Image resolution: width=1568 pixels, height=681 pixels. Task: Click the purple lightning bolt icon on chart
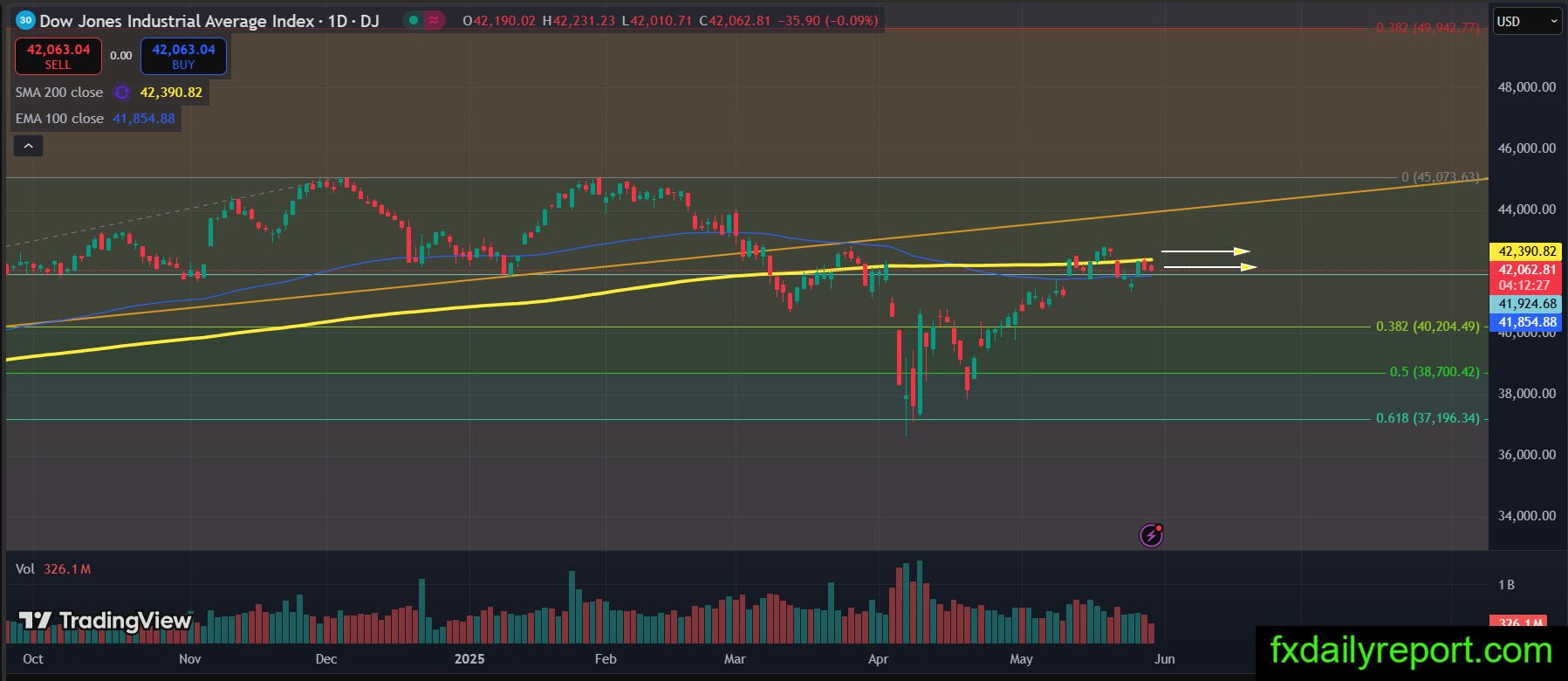pyautogui.click(x=1152, y=535)
